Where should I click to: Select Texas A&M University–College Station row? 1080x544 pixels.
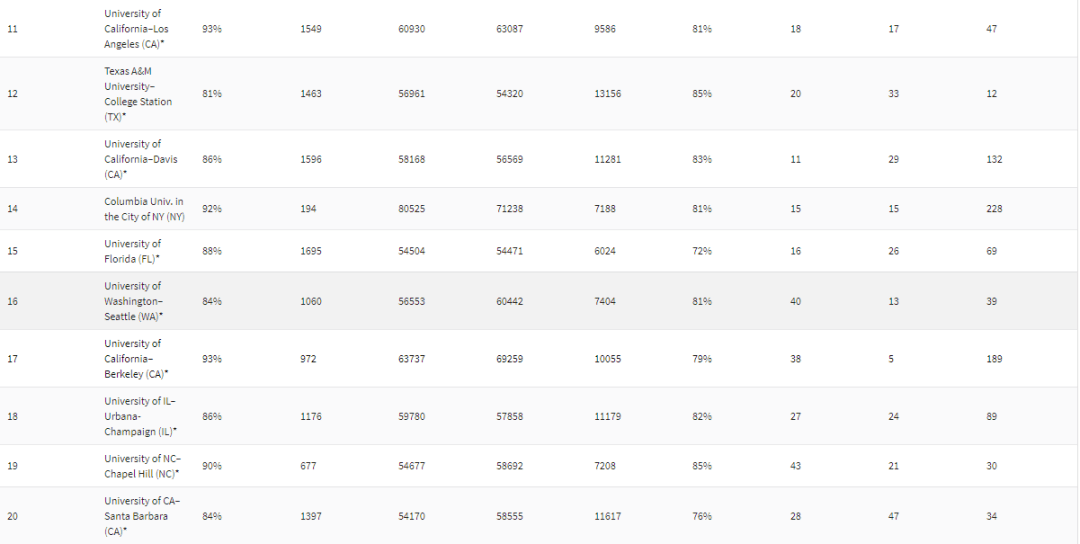point(540,94)
